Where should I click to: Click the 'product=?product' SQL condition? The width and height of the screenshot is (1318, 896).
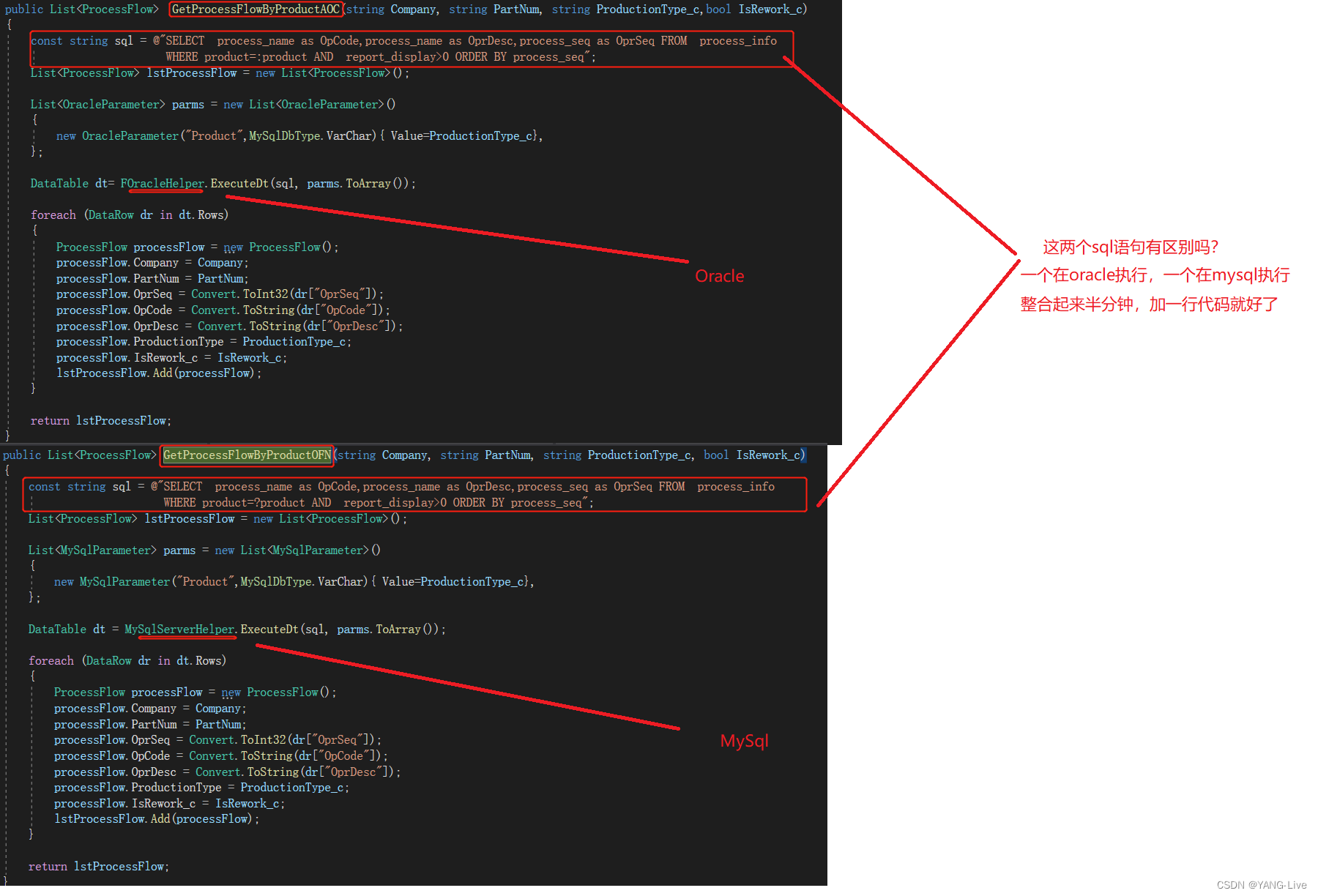point(253,503)
